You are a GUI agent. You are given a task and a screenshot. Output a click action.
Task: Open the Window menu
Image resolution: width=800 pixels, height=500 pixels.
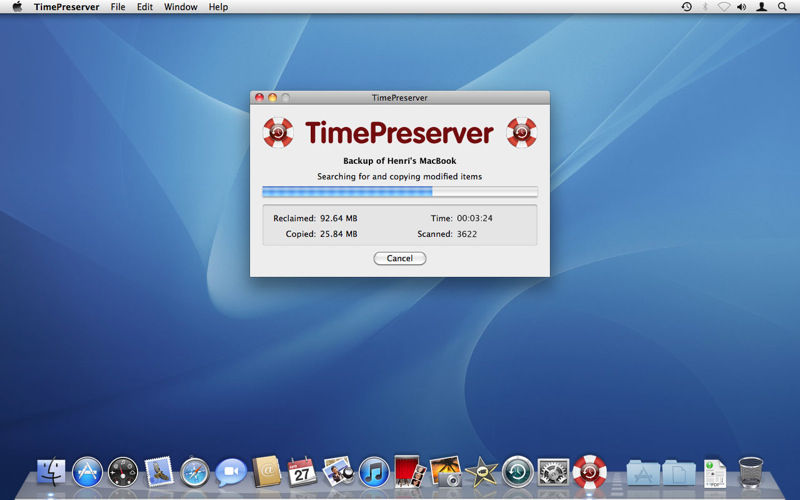181,7
